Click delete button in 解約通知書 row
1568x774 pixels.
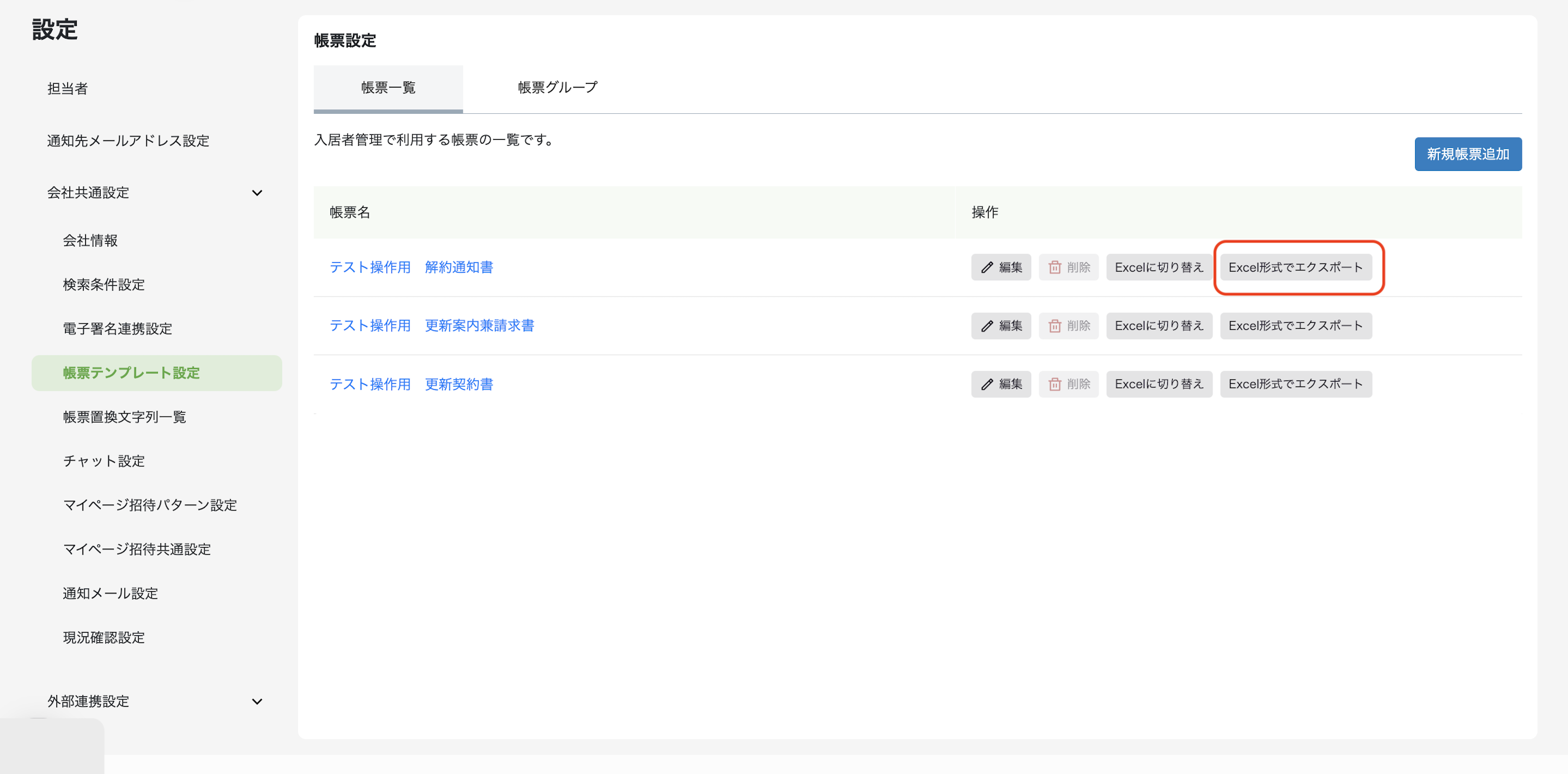(1068, 267)
